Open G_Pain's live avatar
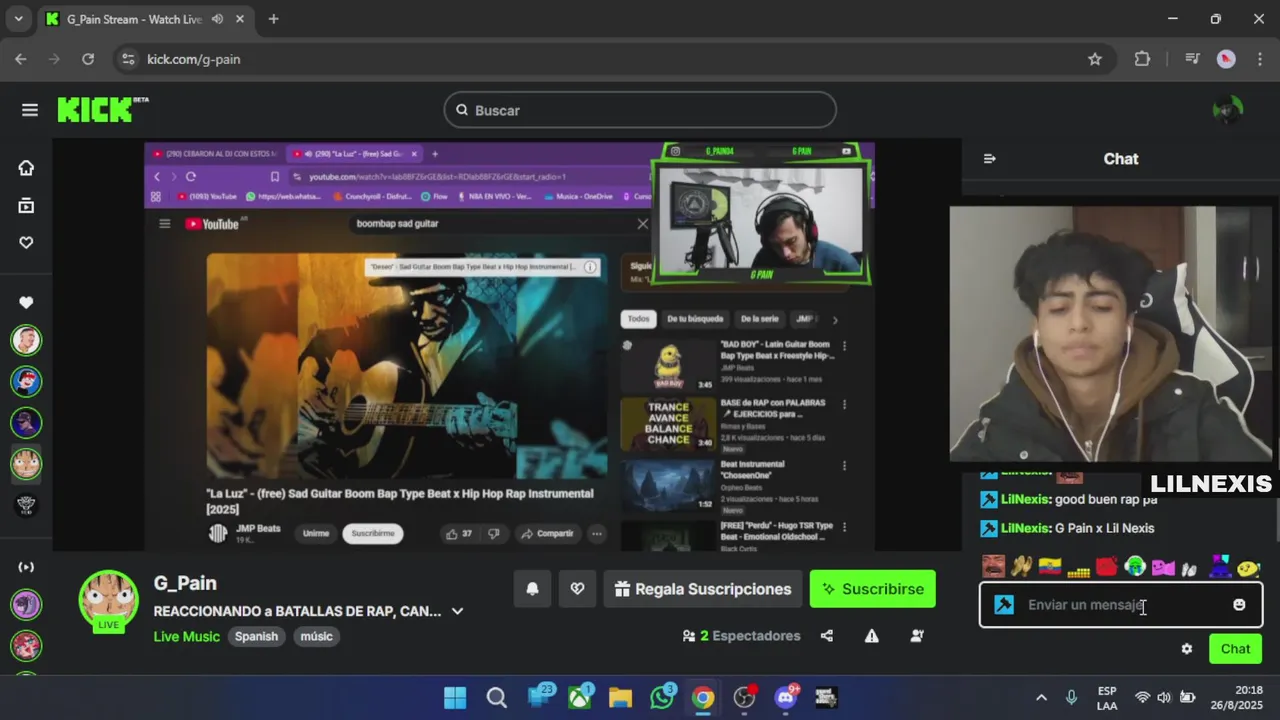 pos(108,600)
